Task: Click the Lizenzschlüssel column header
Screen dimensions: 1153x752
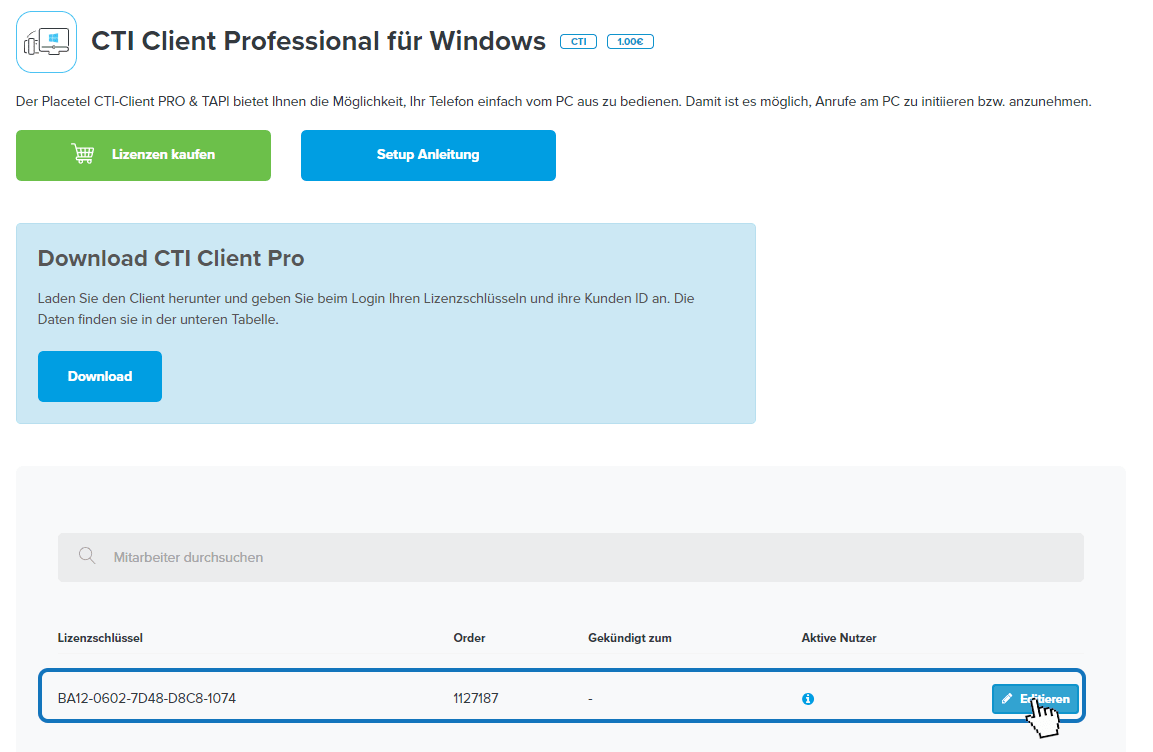Action: click(100, 638)
